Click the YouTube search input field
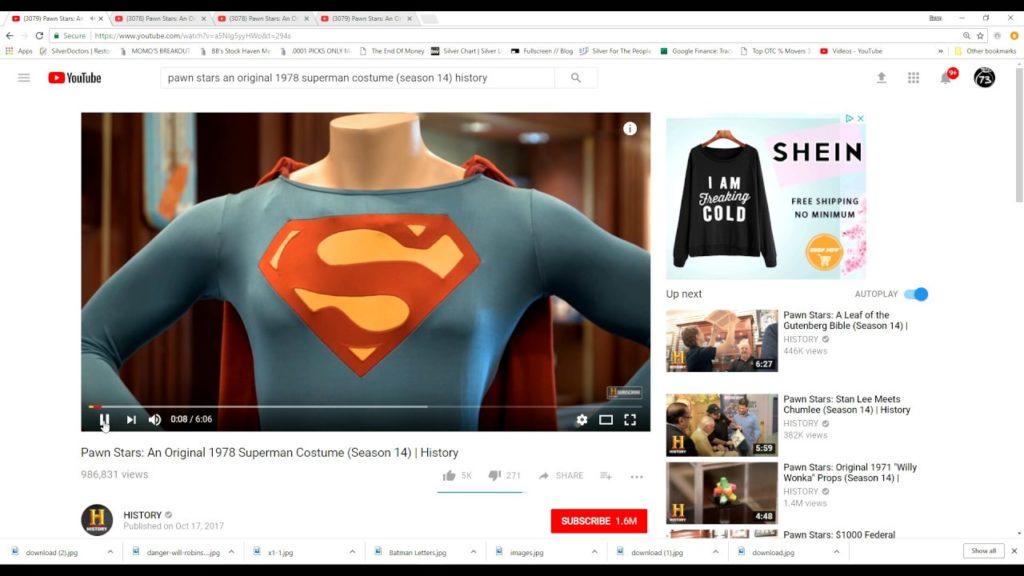Screen dimensions: 1024x576 tap(357, 78)
